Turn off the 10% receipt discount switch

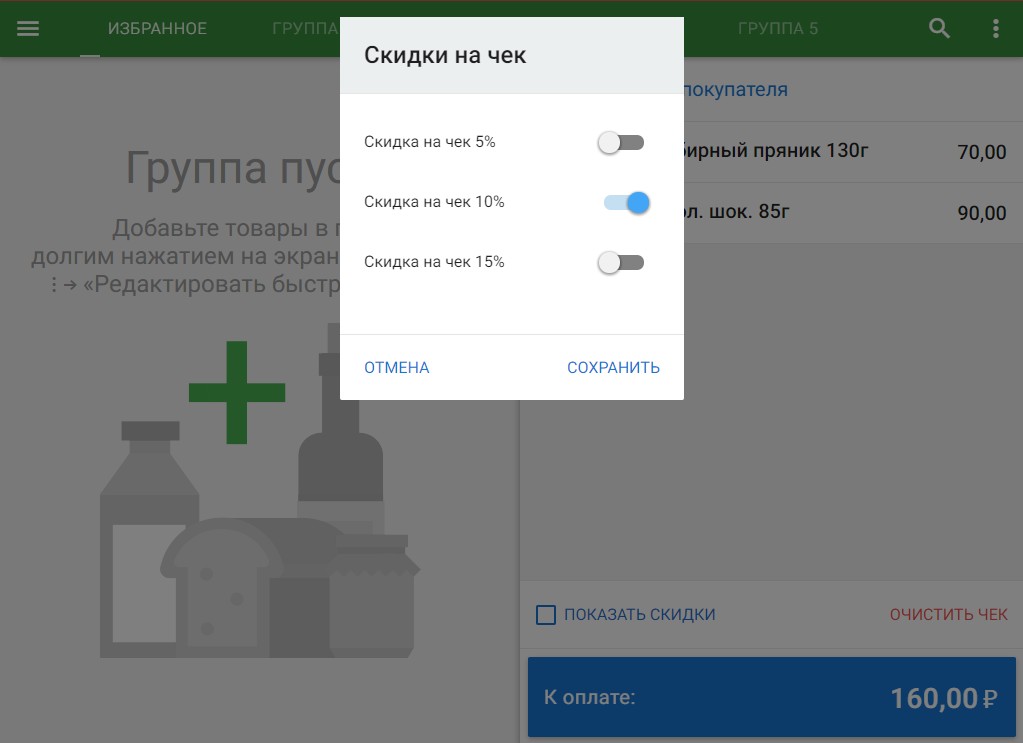coord(627,203)
